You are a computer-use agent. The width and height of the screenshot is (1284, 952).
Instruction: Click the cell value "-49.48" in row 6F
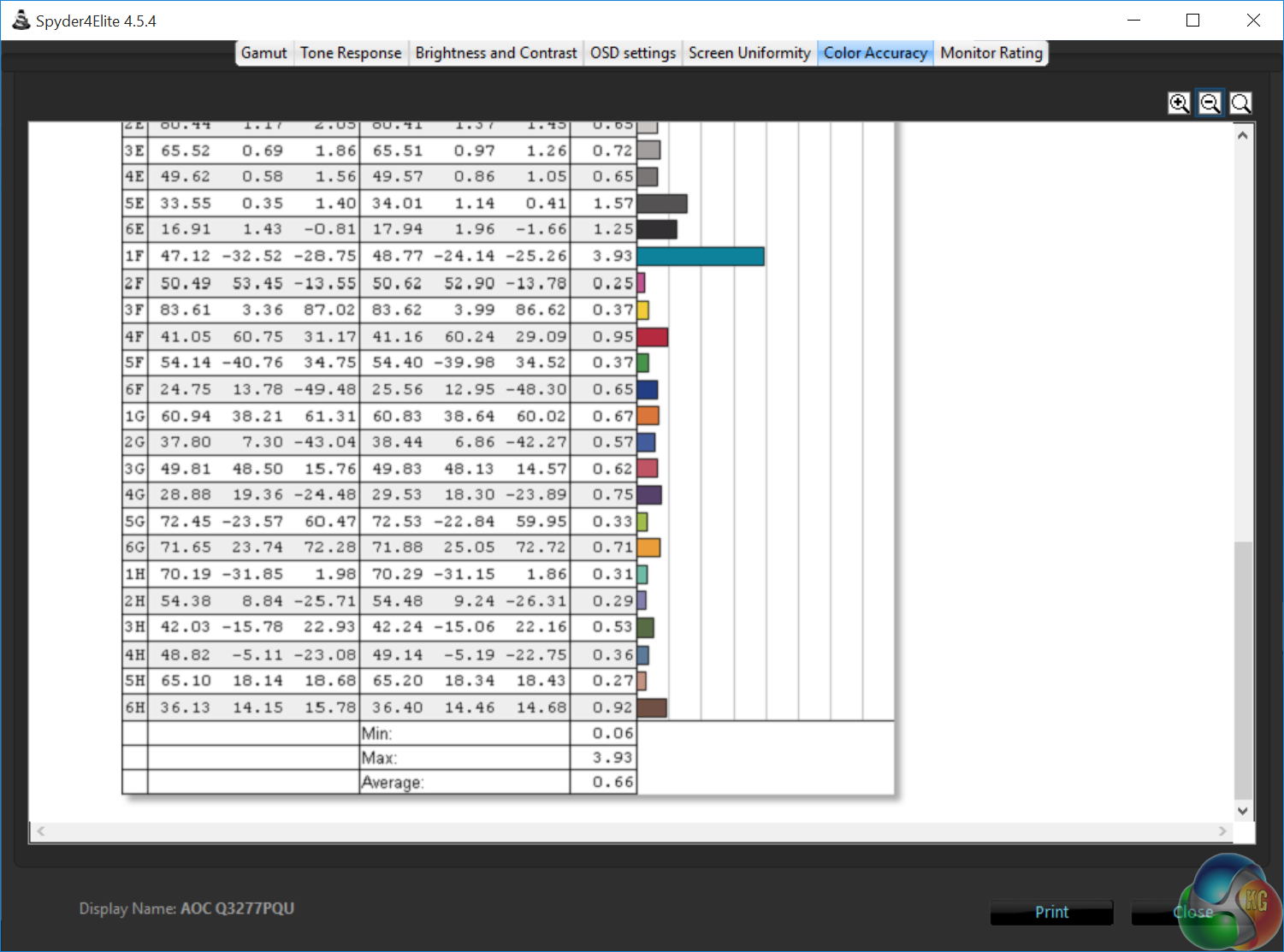[x=325, y=390]
